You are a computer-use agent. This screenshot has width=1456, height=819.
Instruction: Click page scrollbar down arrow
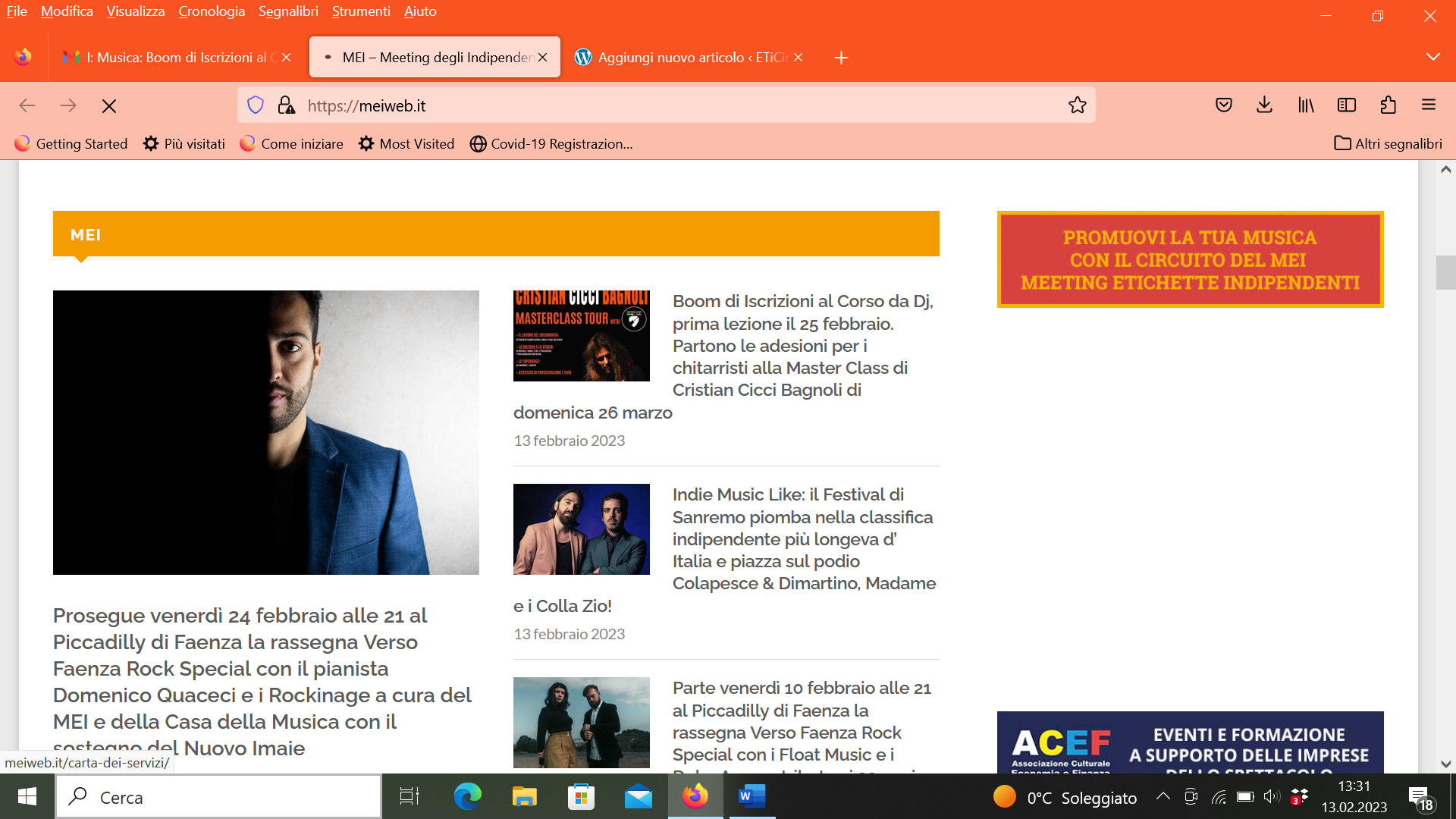[1445, 764]
